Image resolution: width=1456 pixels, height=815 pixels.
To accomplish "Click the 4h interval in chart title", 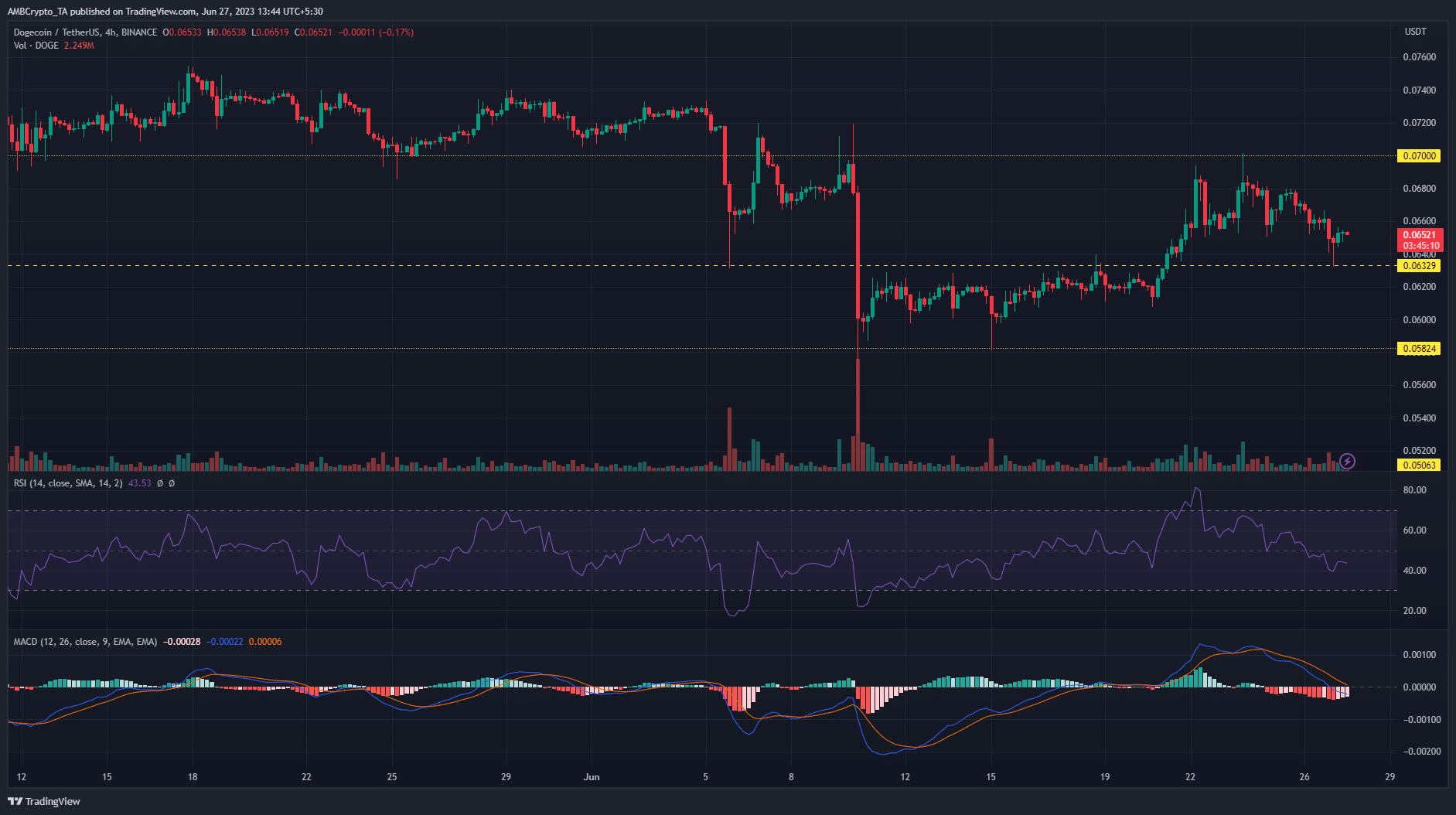I will point(111,32).
